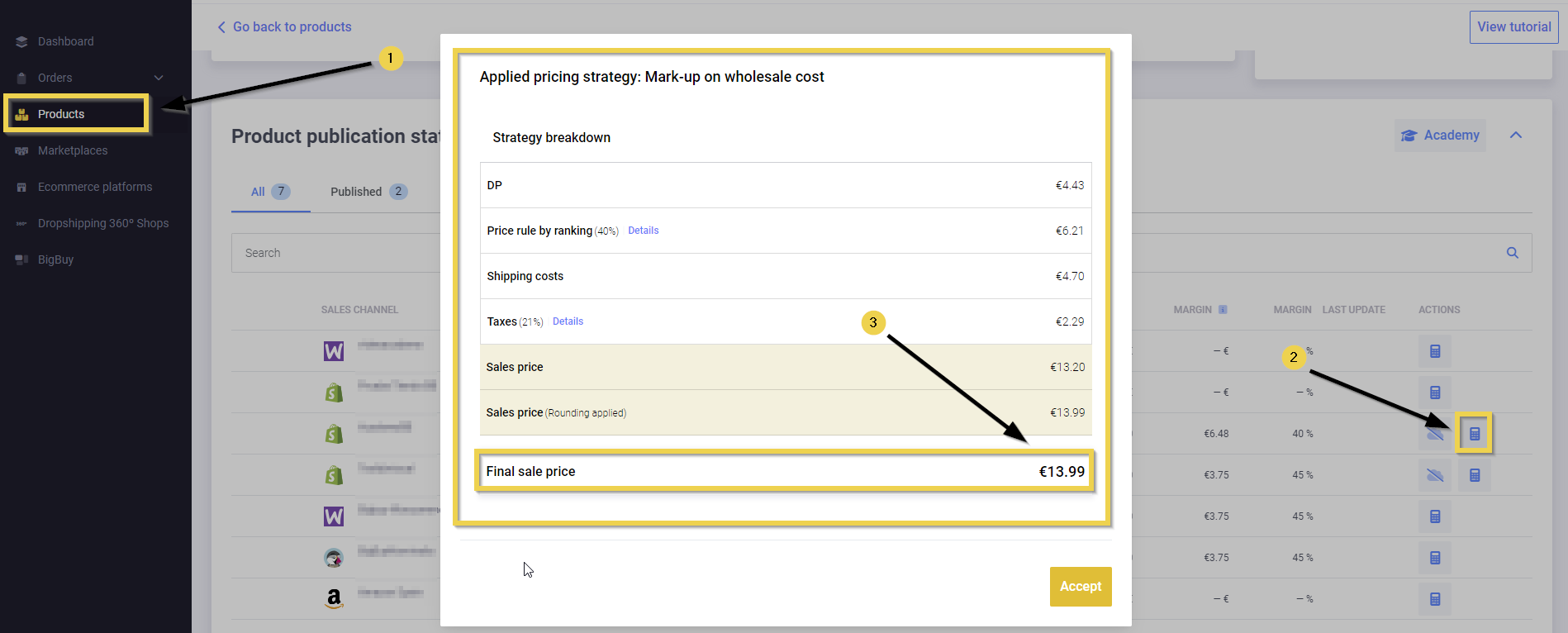
Task: Toggle visibility on the 40% margin row
Action: click(x=1435, y=434)
